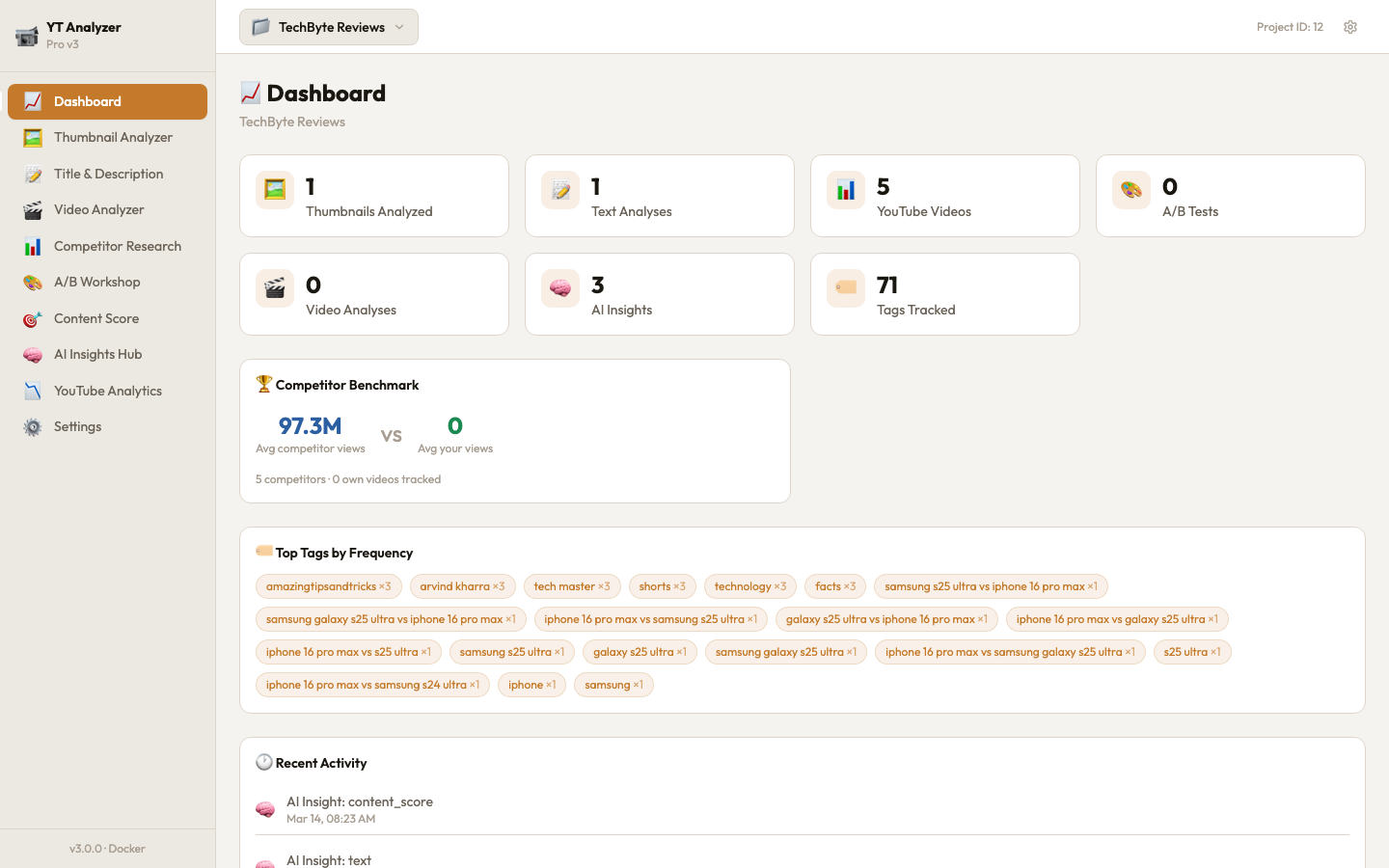Open the A/B Workshop page
Screen dimensions: 1389x868
(x=107, y=283)
